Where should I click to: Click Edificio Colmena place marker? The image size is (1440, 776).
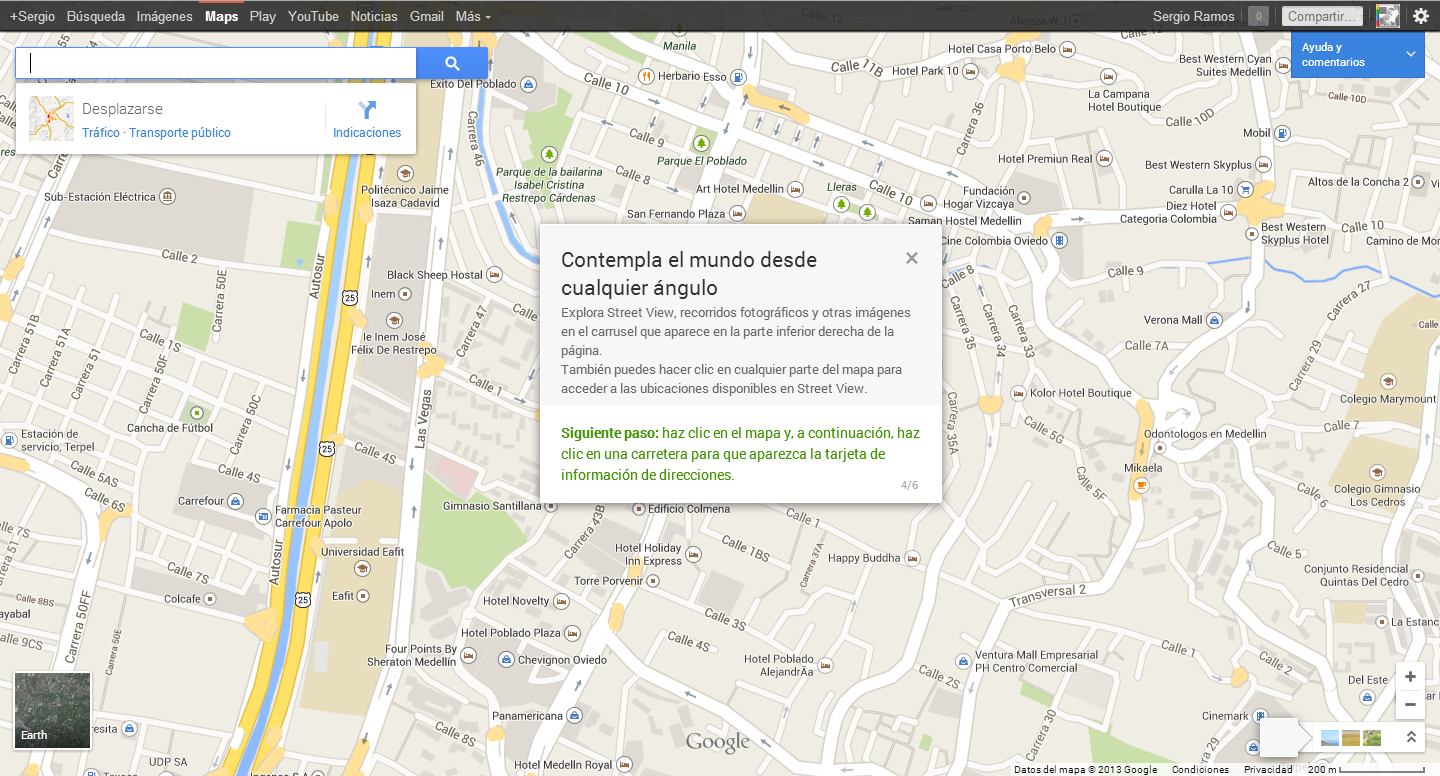[x=639, y=509]
